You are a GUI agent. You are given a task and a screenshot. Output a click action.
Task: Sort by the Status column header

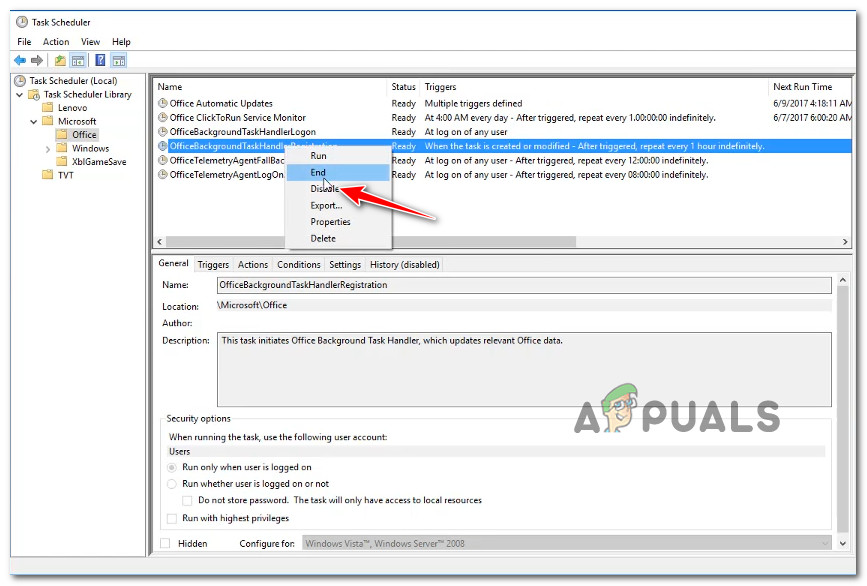pyautogui.click(x=403, y=87)
